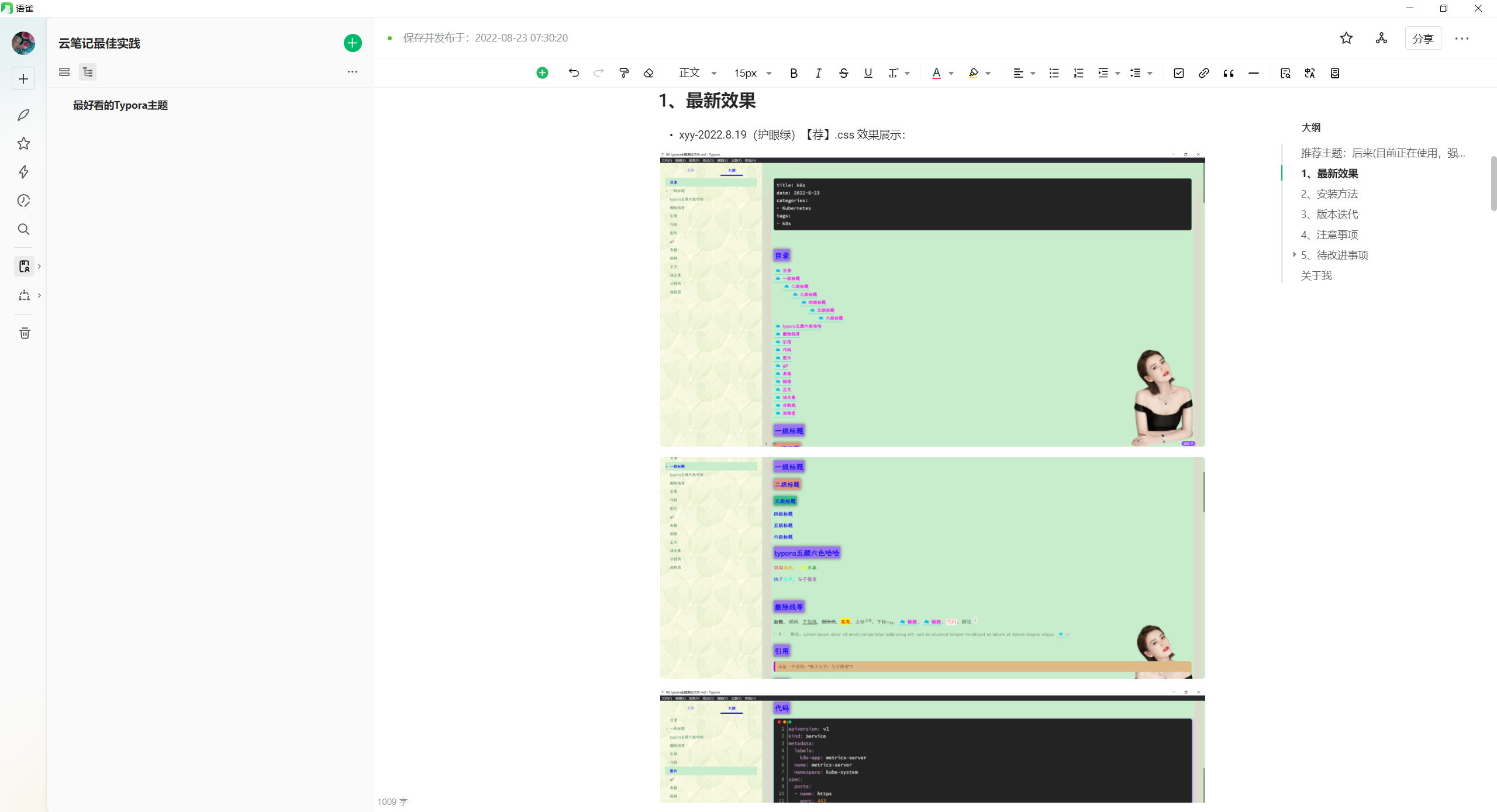1497x812 pixels.
Task: Open collaborators icon in header
Action: click(1381, 38)
